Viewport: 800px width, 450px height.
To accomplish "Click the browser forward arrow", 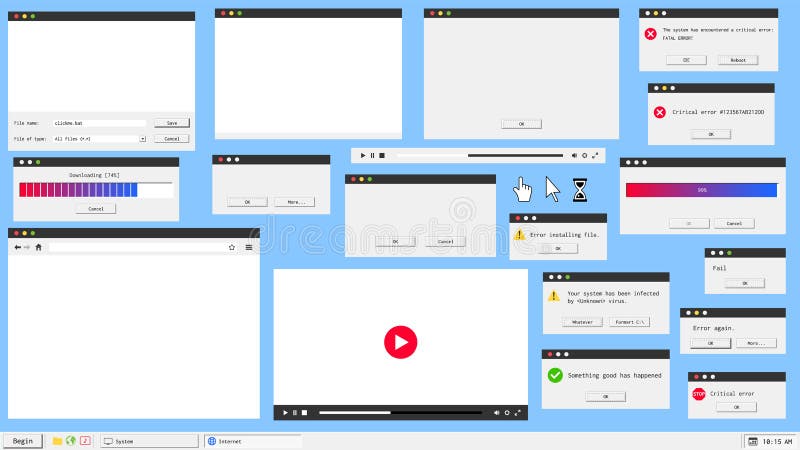I will 27,247.
